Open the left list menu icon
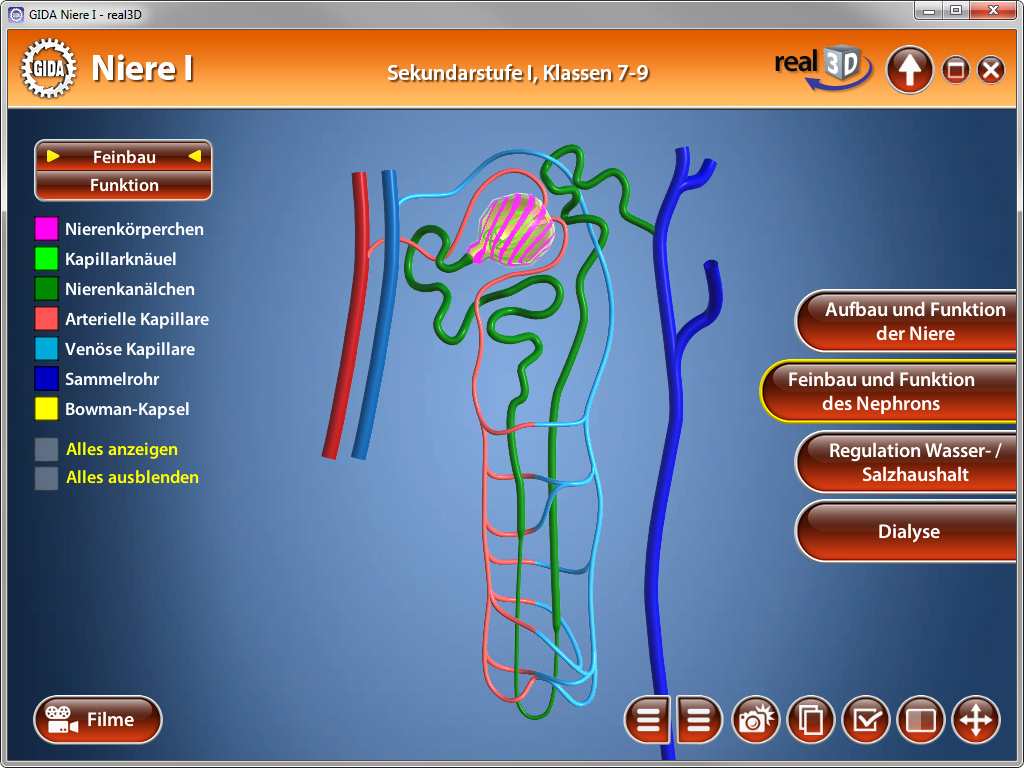Image resolution: width=1024 pixels, height=768 pixels. 647,720
